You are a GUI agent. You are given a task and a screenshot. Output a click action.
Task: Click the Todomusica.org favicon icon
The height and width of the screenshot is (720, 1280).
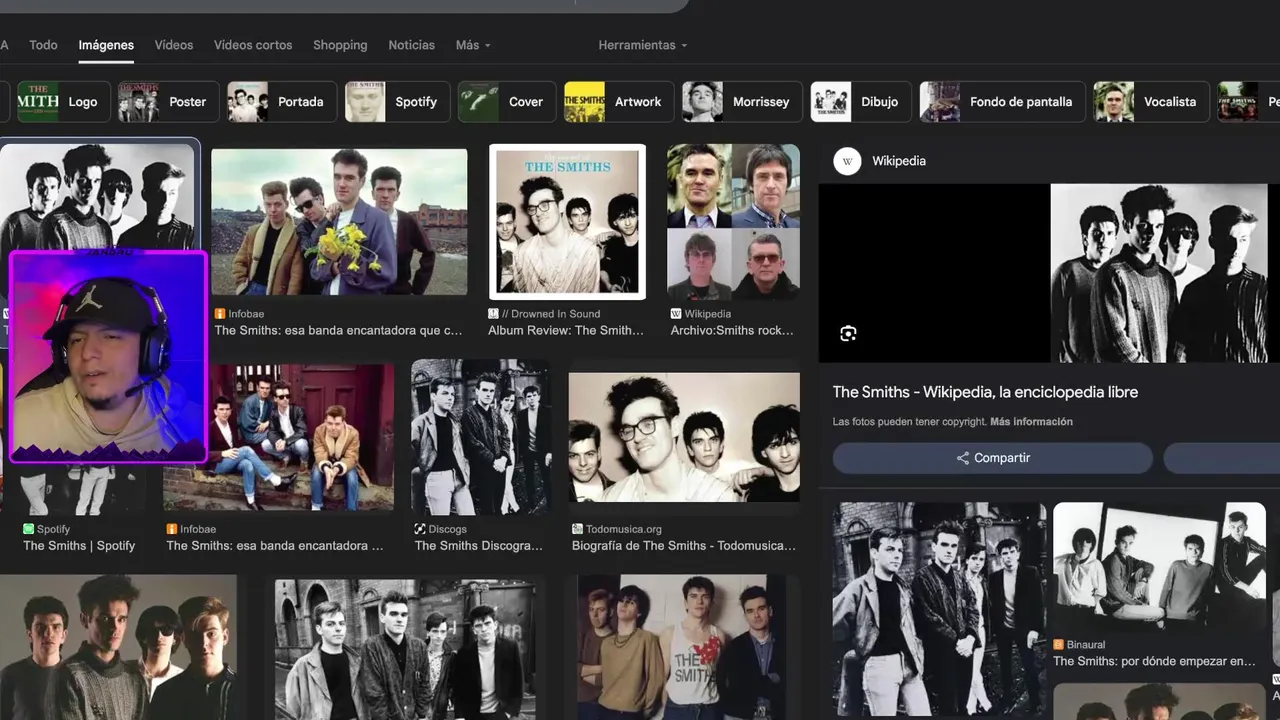(x=577, y=529)
